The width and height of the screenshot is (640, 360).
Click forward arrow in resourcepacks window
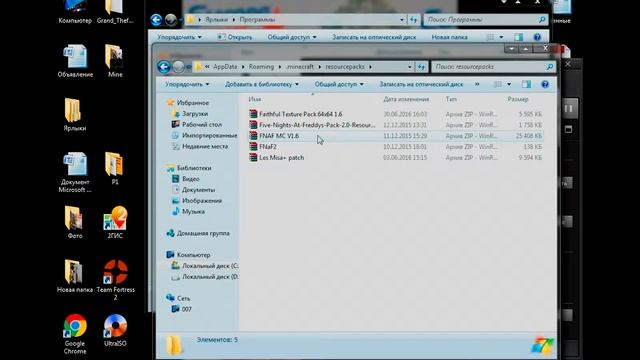click(178, 67)
